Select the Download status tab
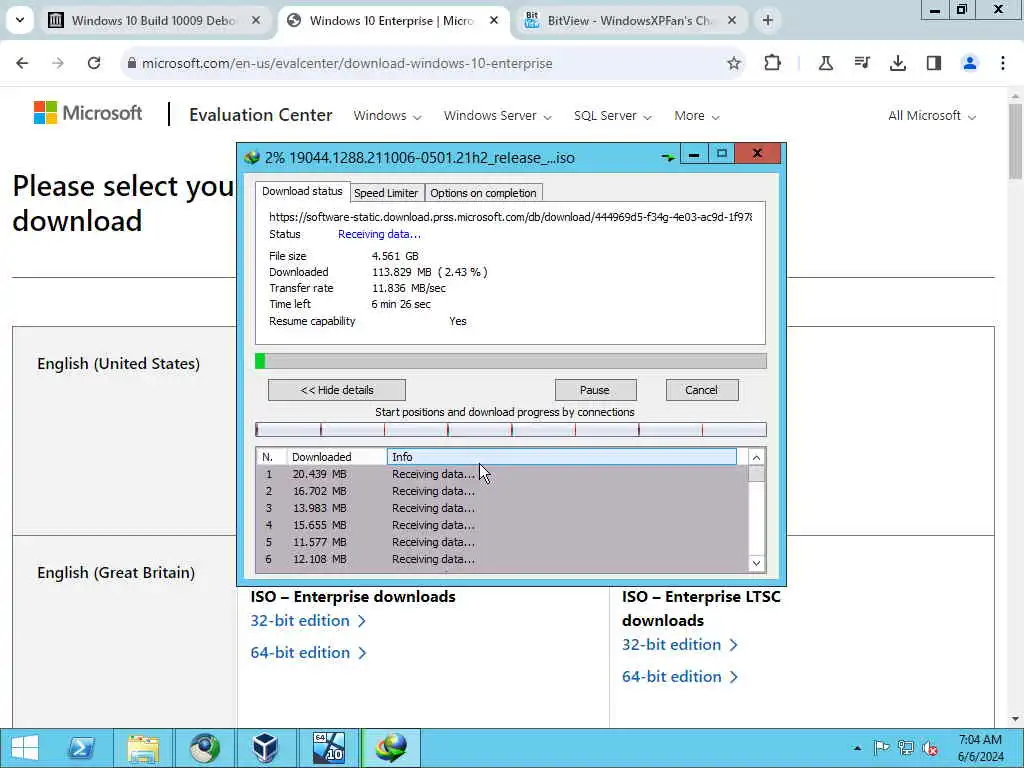The width and height of the screenshot is (1024, 768). 302,191
